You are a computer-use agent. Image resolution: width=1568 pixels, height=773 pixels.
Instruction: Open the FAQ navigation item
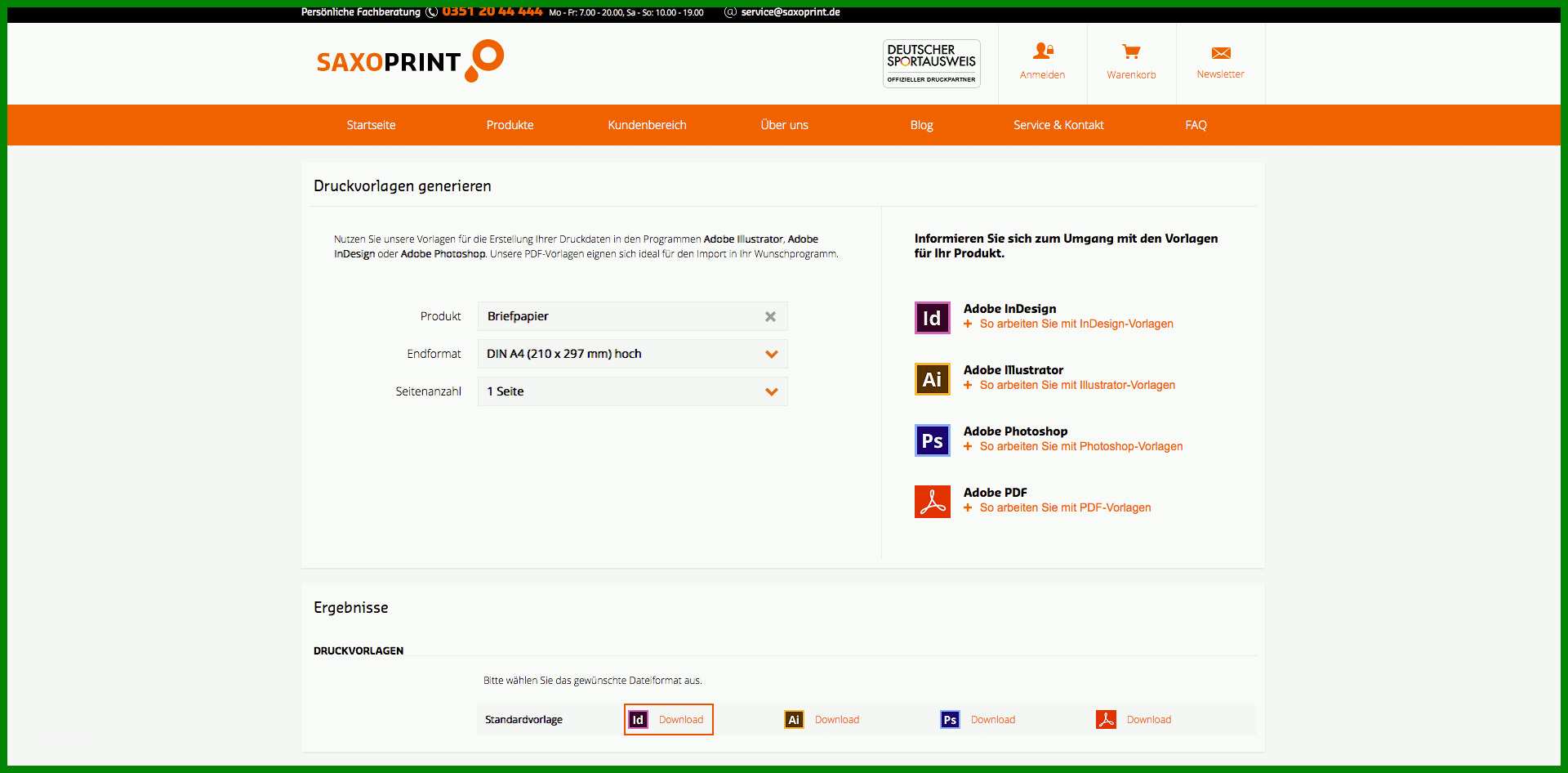coord(1196,125)
